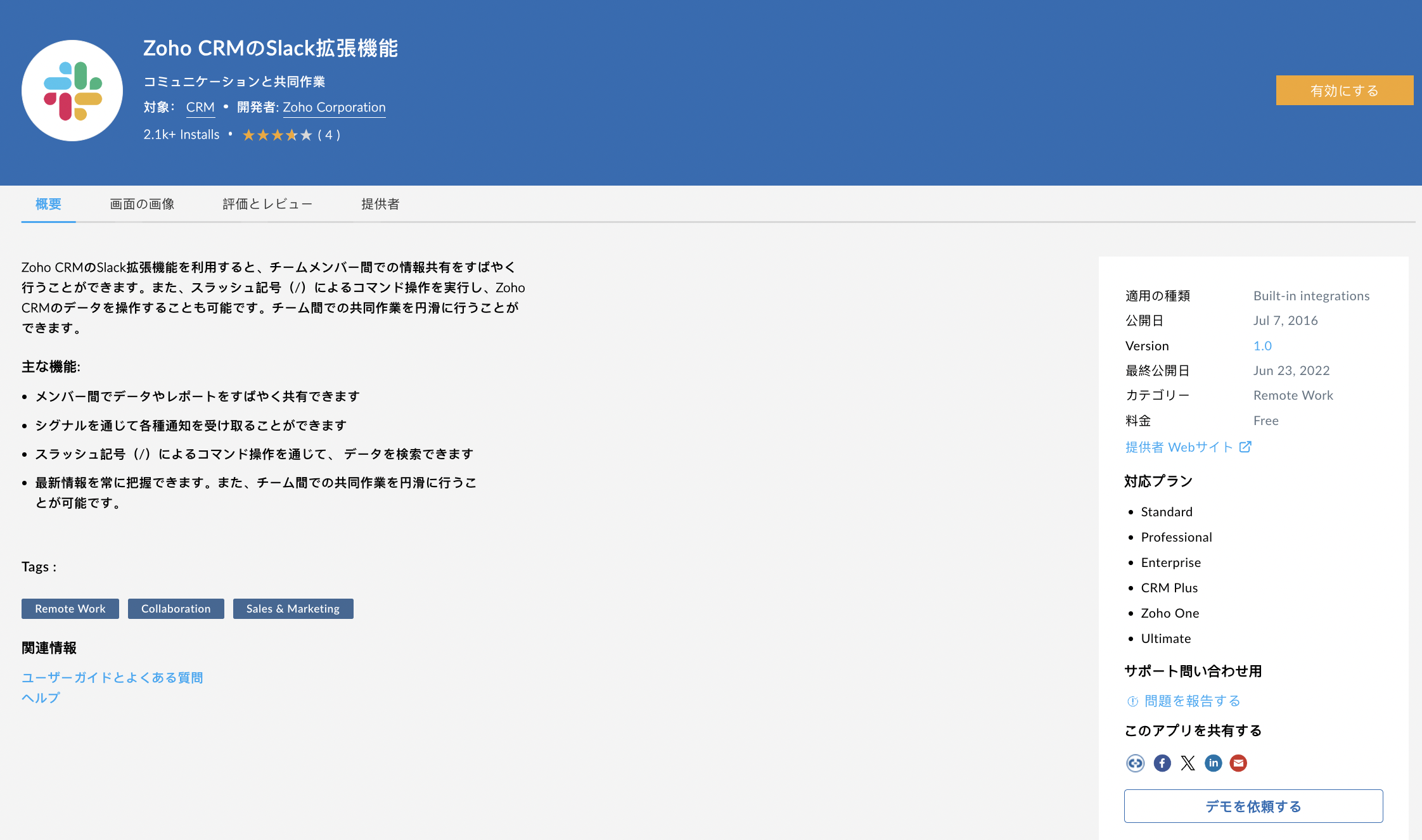This screenshot has height=840, width=1422.
Task: Select the Remote Work tag
Action: click(x=70, y=609)
